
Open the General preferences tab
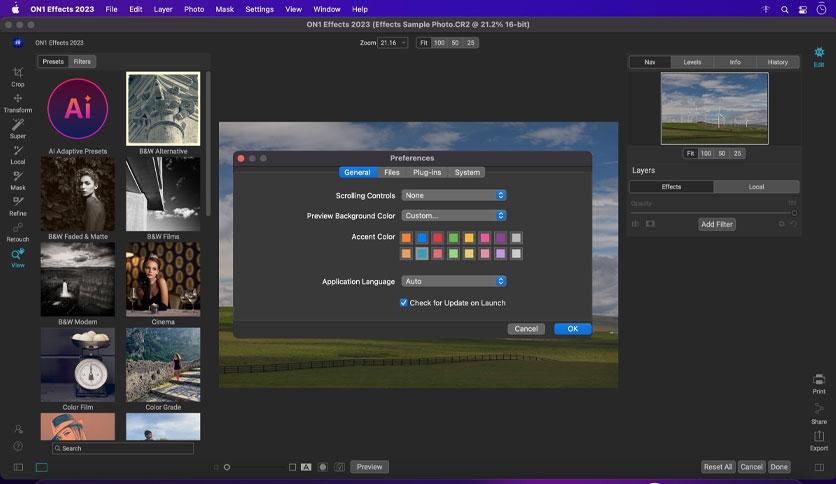[357, 172]
